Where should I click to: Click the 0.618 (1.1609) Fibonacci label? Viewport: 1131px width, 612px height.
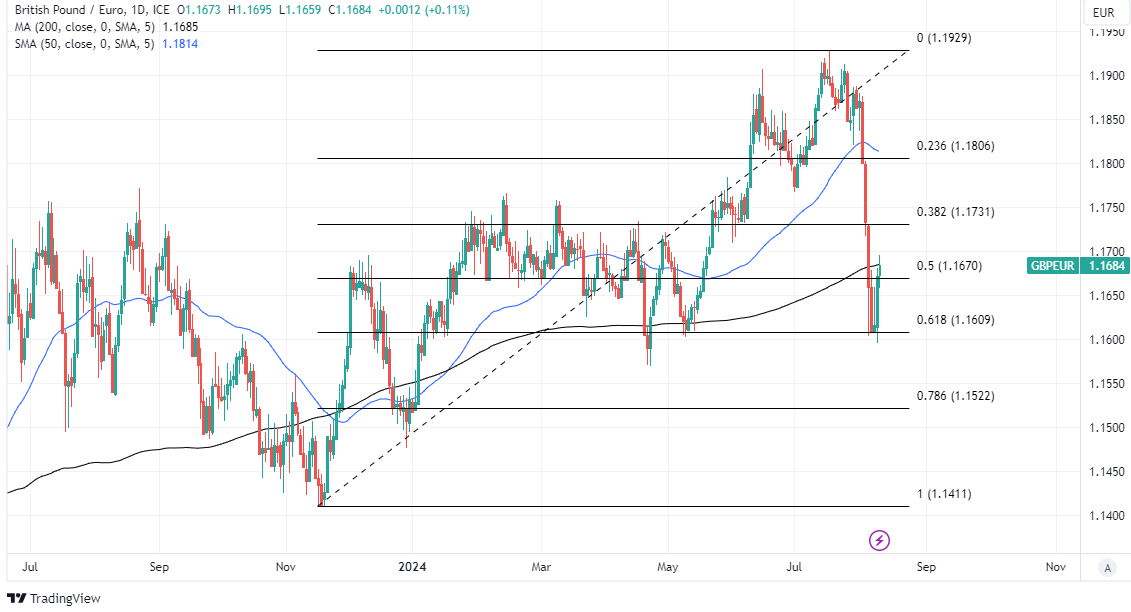tap(955, 320)
